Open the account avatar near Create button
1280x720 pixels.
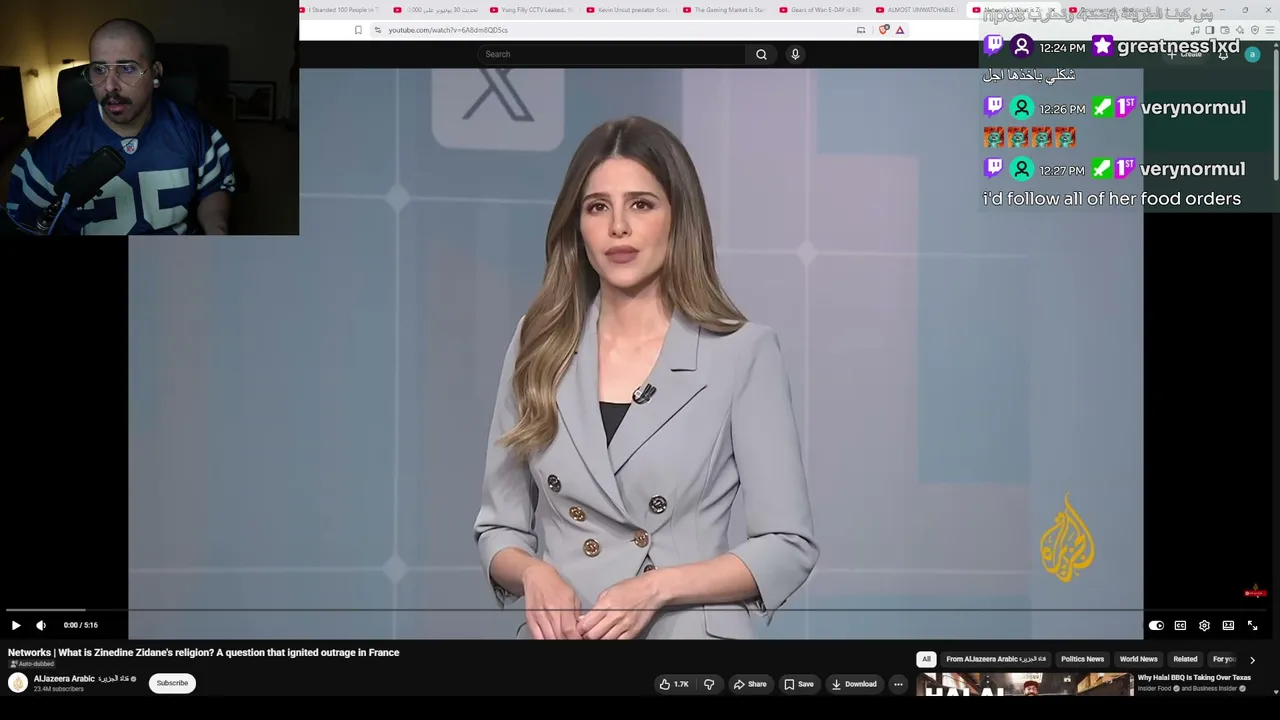point(1252,54)
